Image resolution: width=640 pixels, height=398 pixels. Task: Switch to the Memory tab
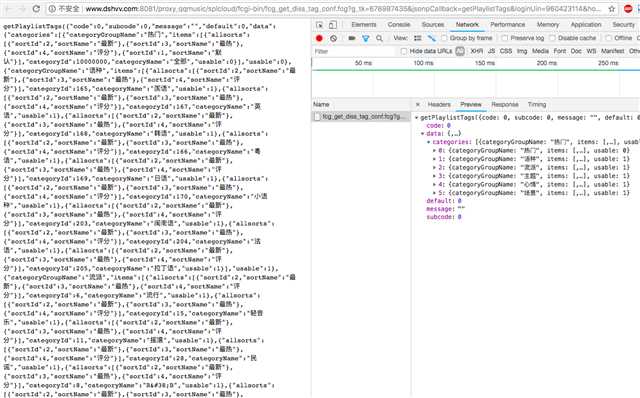tap(548, 25)
